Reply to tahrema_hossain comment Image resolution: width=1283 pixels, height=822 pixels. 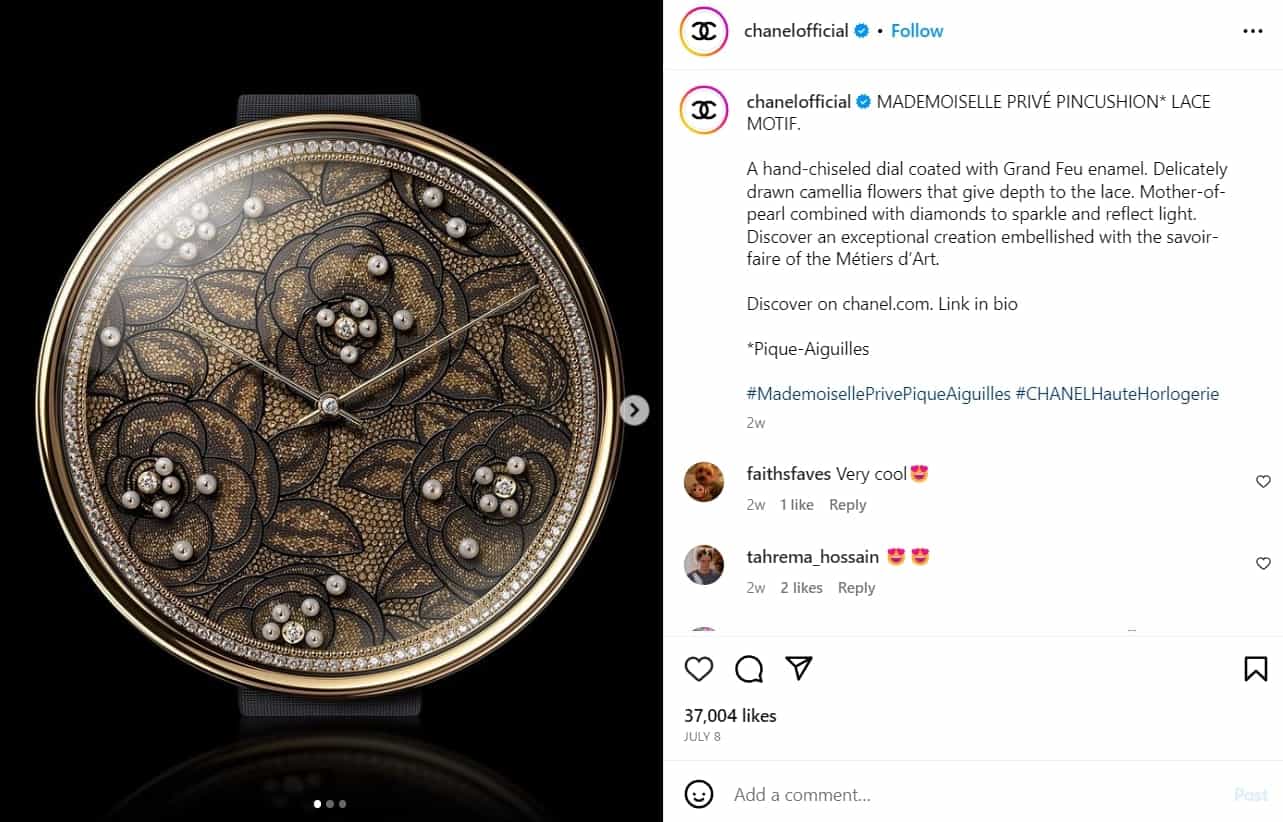pyautogui.click(x=856, y=588)
